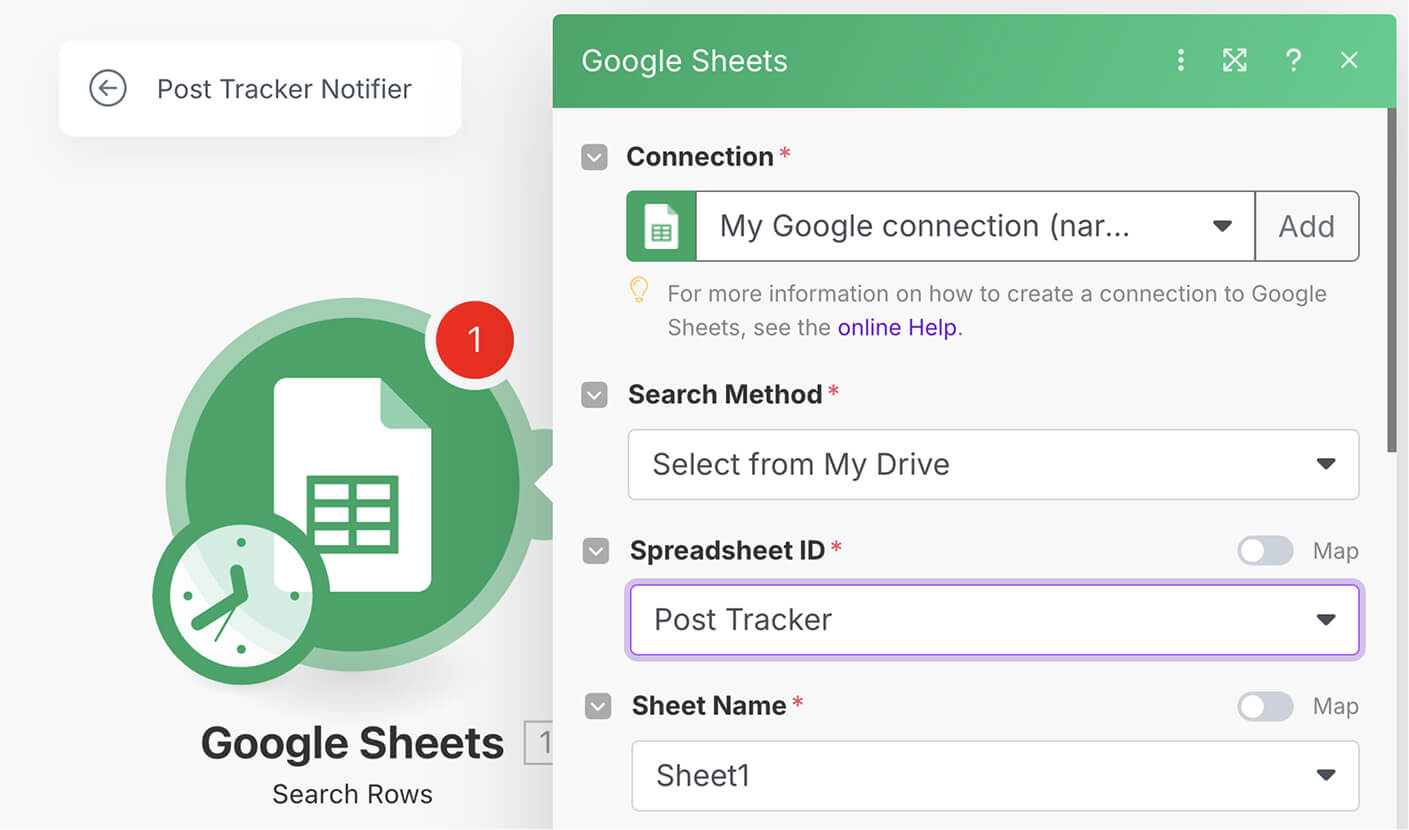Collapse the Search Method field chevron
Screen dimensions: 1409x830
(594, 395)
